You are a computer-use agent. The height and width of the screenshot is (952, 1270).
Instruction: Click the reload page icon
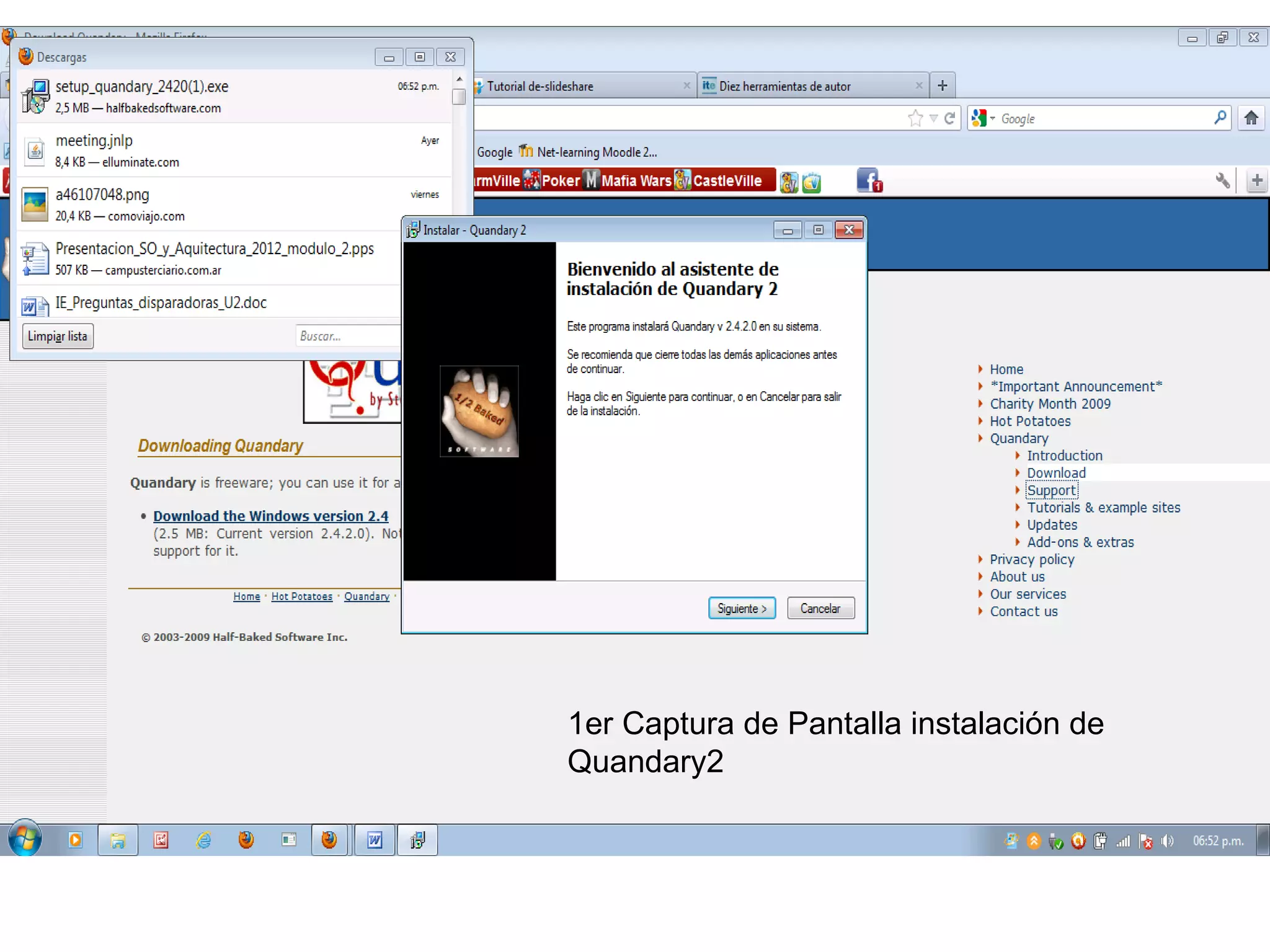[949, 118]
